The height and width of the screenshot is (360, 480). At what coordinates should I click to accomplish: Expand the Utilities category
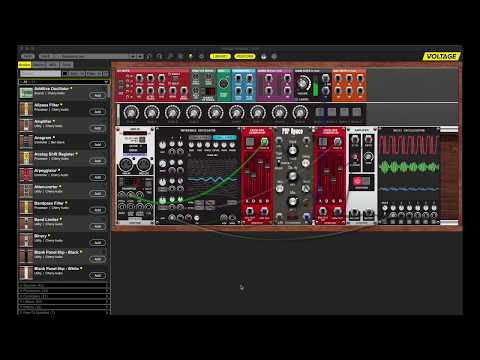[64, 302]
